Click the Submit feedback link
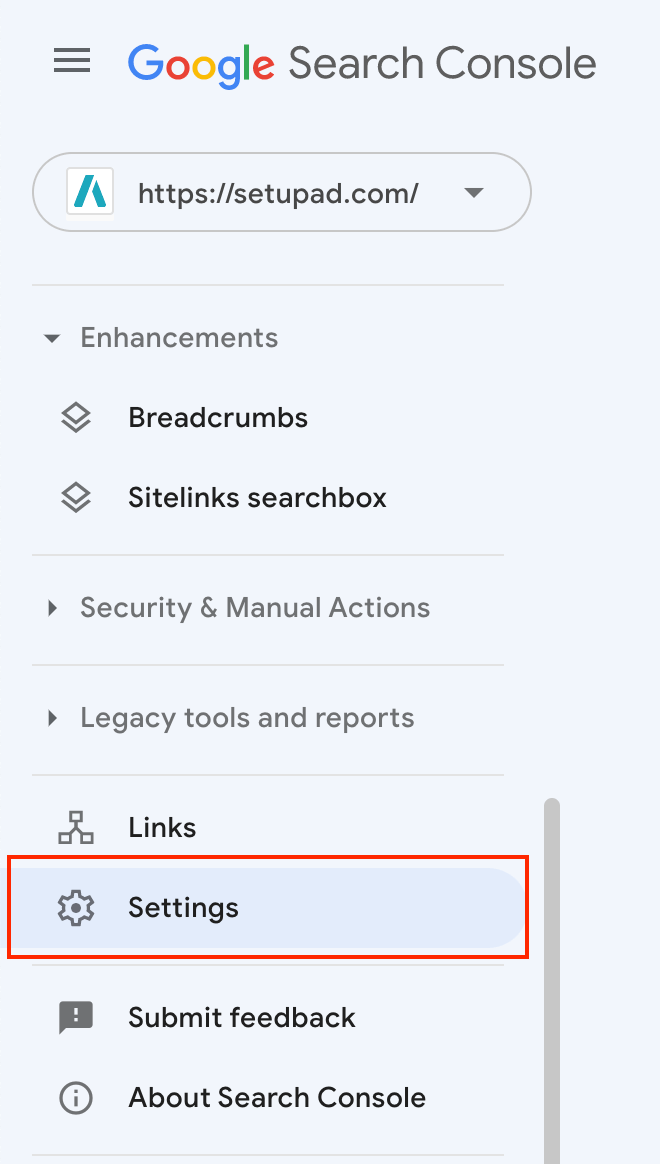 pyautogui.click(x=242, y=1017)
